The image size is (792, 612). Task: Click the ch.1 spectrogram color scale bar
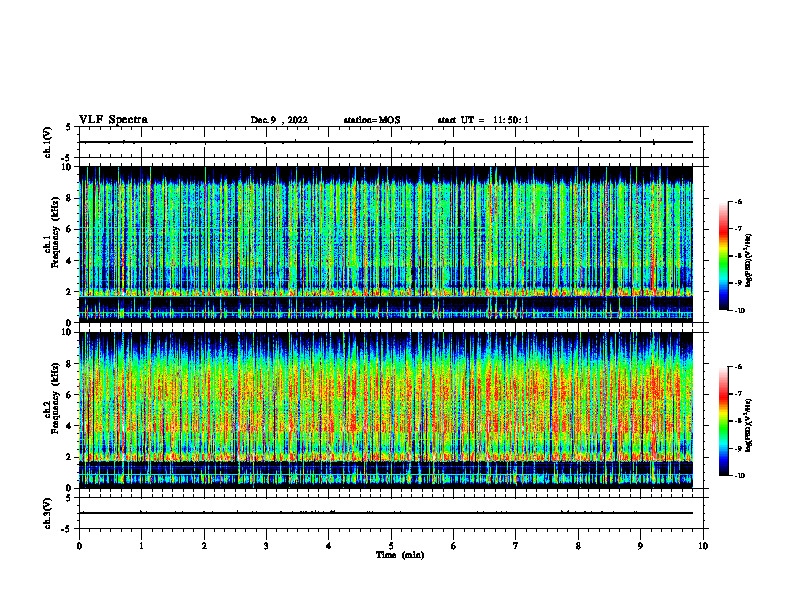pyautogui.click(x=723, y=256)
